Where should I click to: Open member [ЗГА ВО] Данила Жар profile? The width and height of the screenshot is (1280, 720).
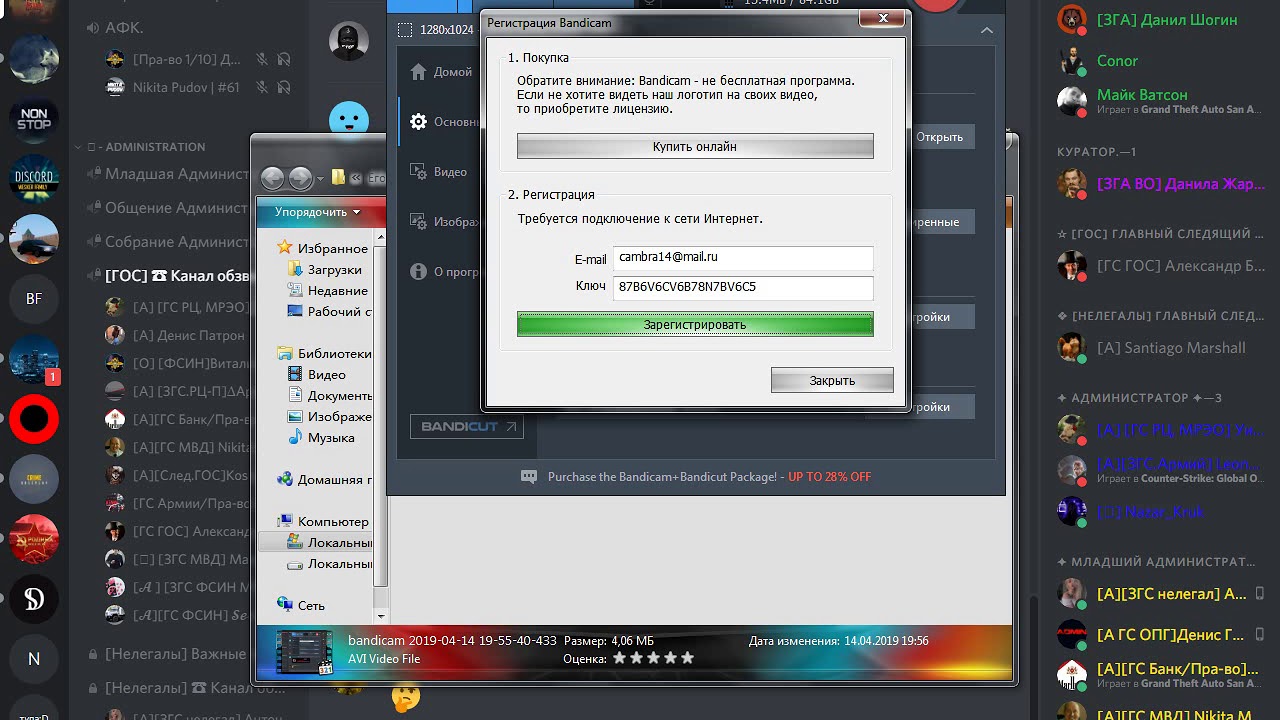coord(1160,184)
